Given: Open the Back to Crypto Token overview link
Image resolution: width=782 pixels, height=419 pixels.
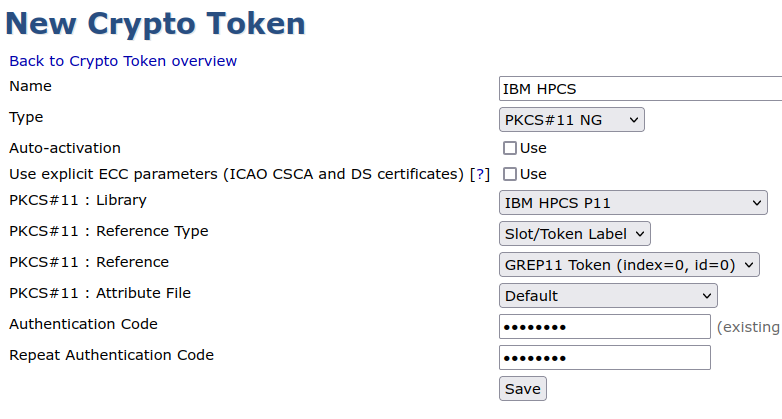Looking at the screenshot, I should point(123,61).
